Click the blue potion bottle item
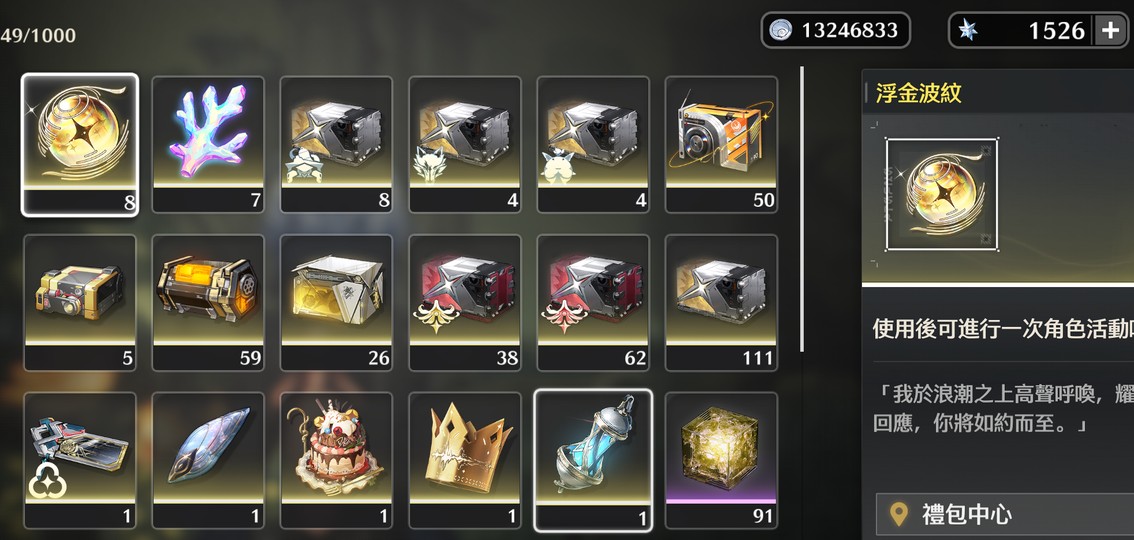This screenshot has width=1134, height=540. [x=593, y=460]
